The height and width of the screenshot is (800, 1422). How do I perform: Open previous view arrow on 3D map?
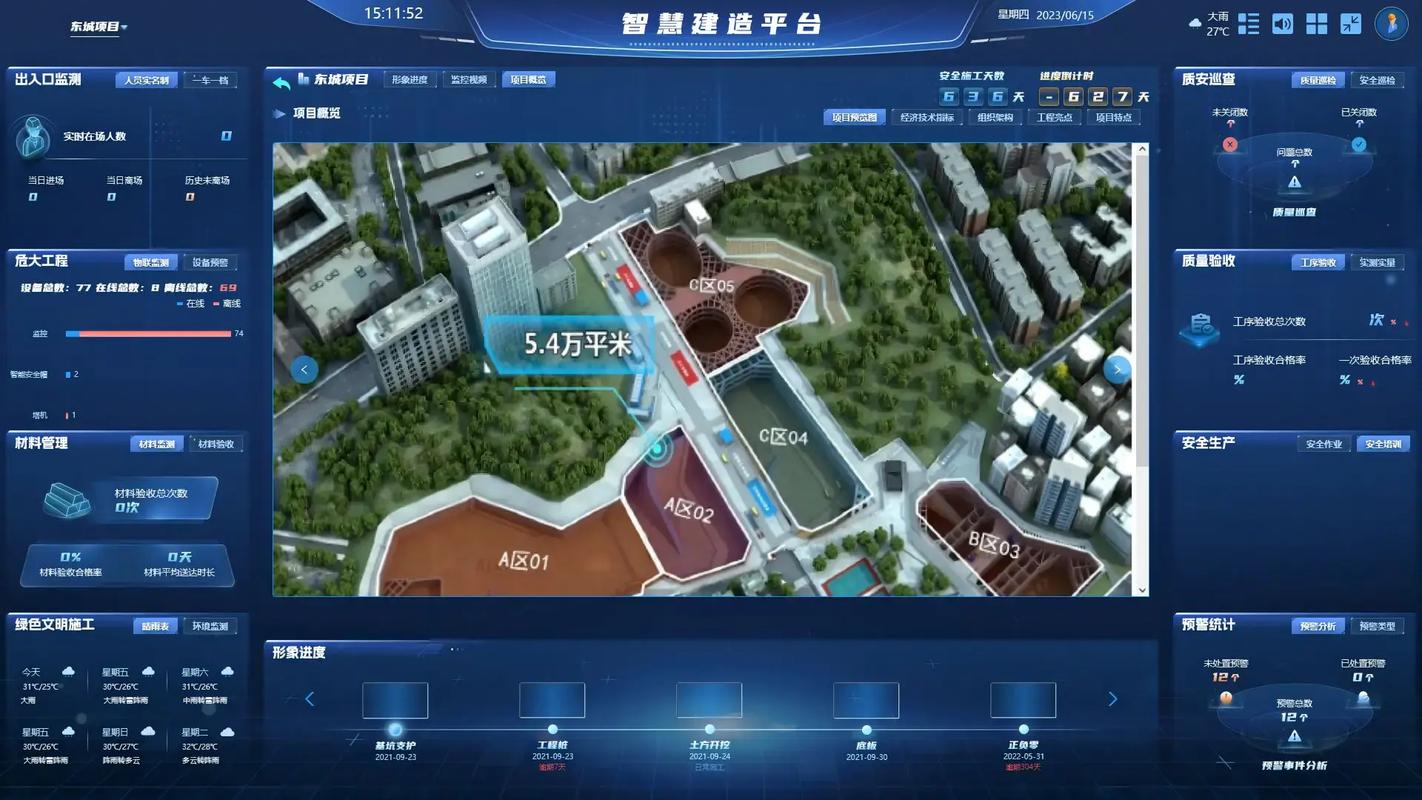(304, 369)
